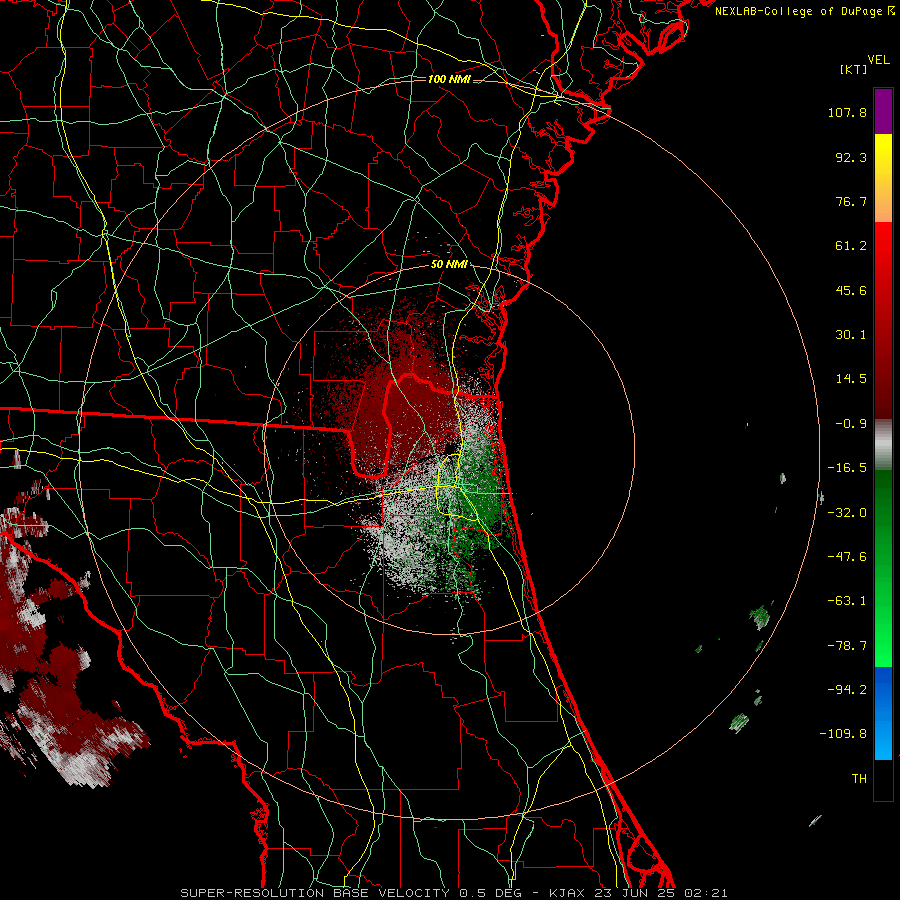Image resolution: width=900 pixels, height=900 pixels.
Task: Click the -63.1 velocity scale value
Action: tap(847, 601)
